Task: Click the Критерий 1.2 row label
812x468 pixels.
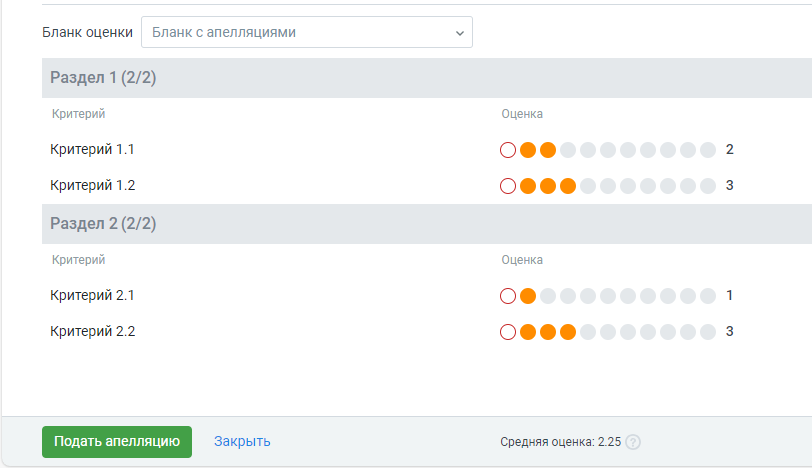Action: click(x=93, y=185)
